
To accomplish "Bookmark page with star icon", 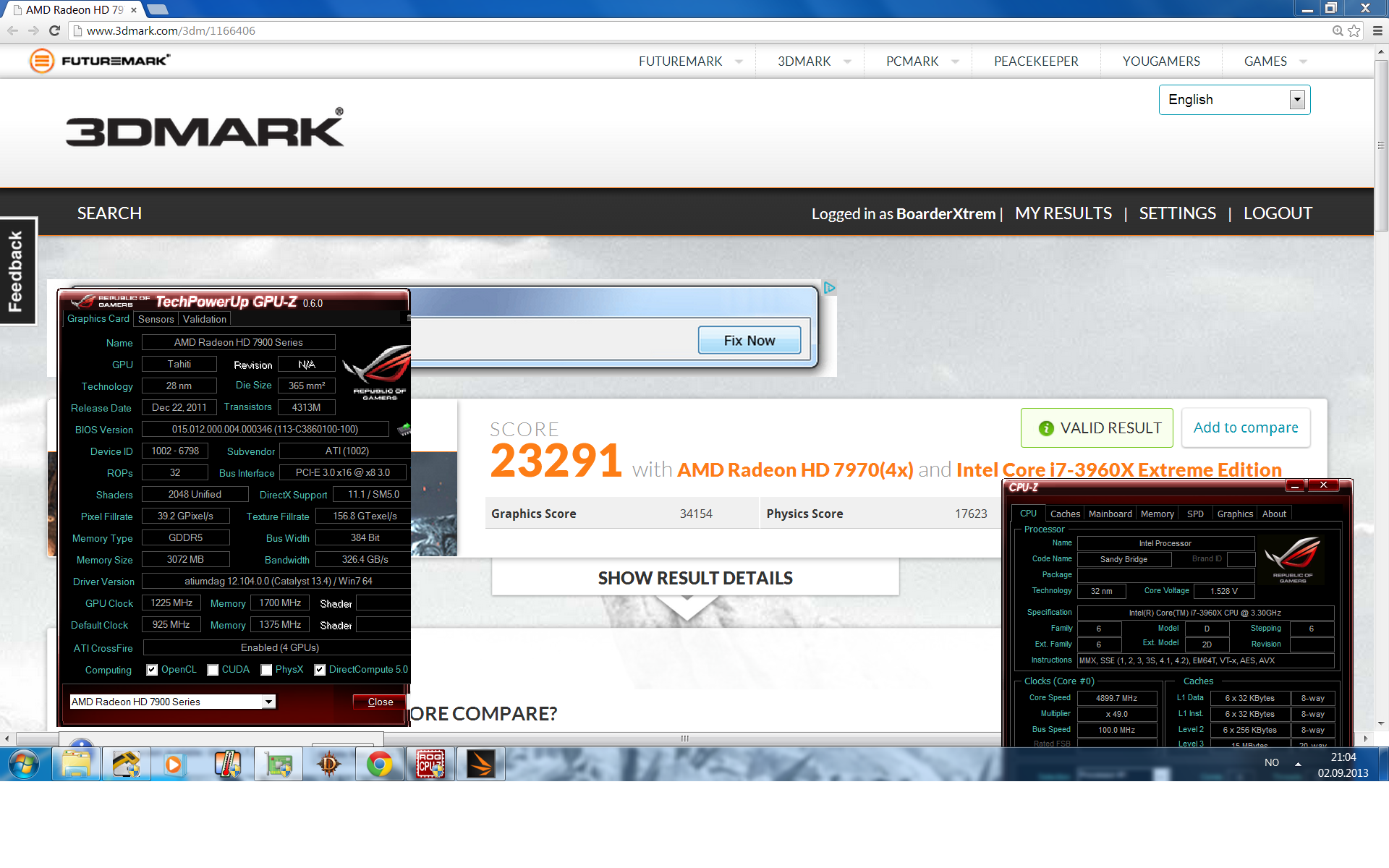I will (x=1354, y=30).
